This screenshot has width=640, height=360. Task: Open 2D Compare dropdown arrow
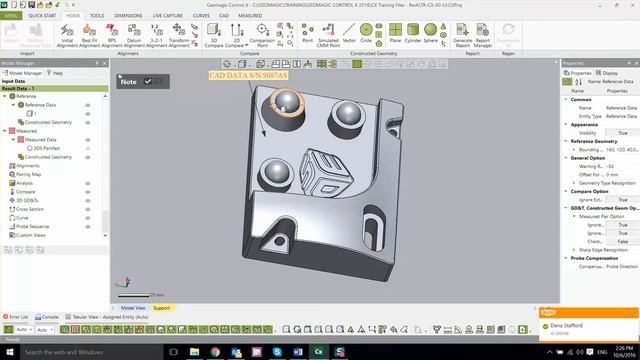point(247,45)
